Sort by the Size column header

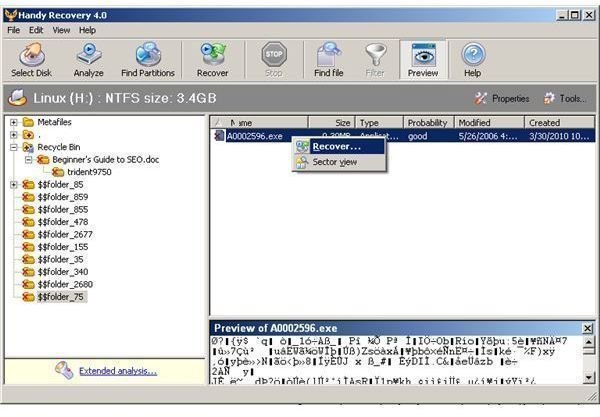pos(332,123)
